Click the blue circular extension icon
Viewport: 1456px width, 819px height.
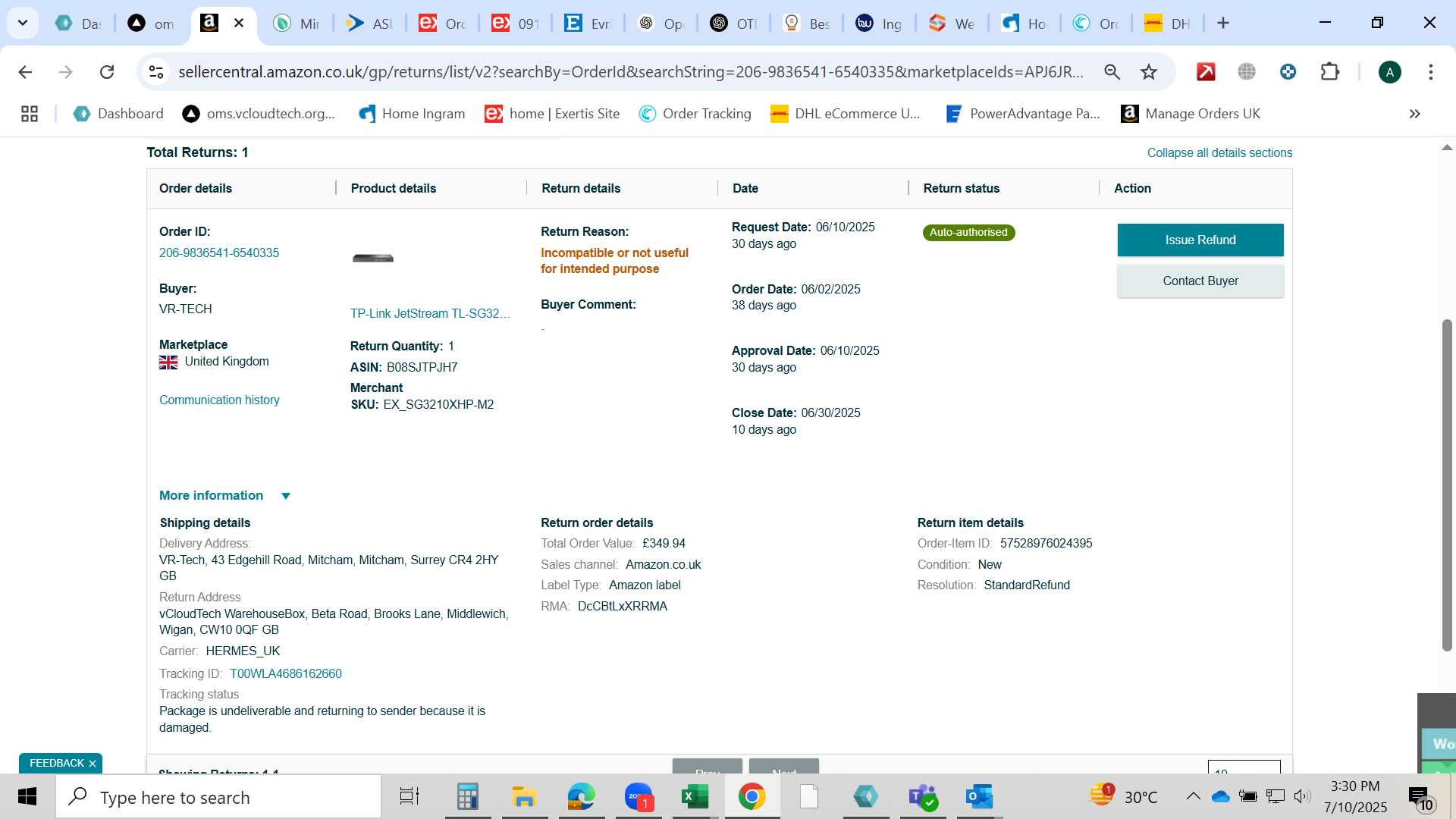1288,72
